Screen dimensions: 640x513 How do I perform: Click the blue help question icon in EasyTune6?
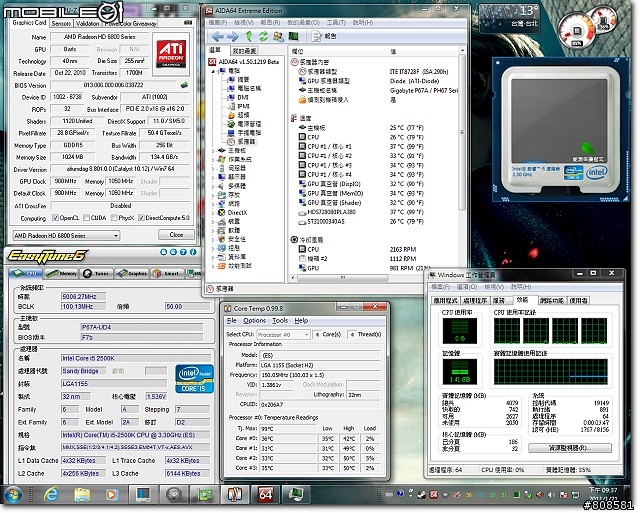[183, 252]
